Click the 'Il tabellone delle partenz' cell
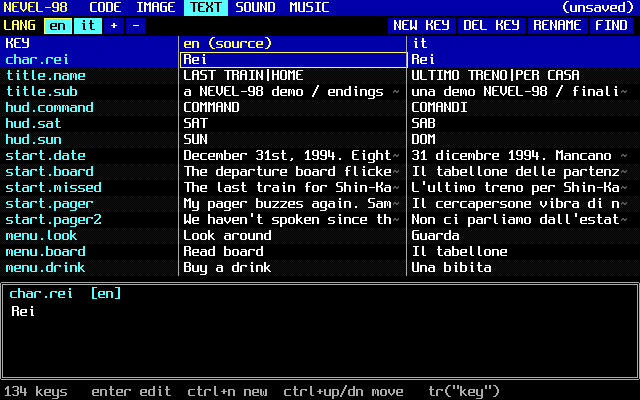The image size is (640, 400). point(524,171)
